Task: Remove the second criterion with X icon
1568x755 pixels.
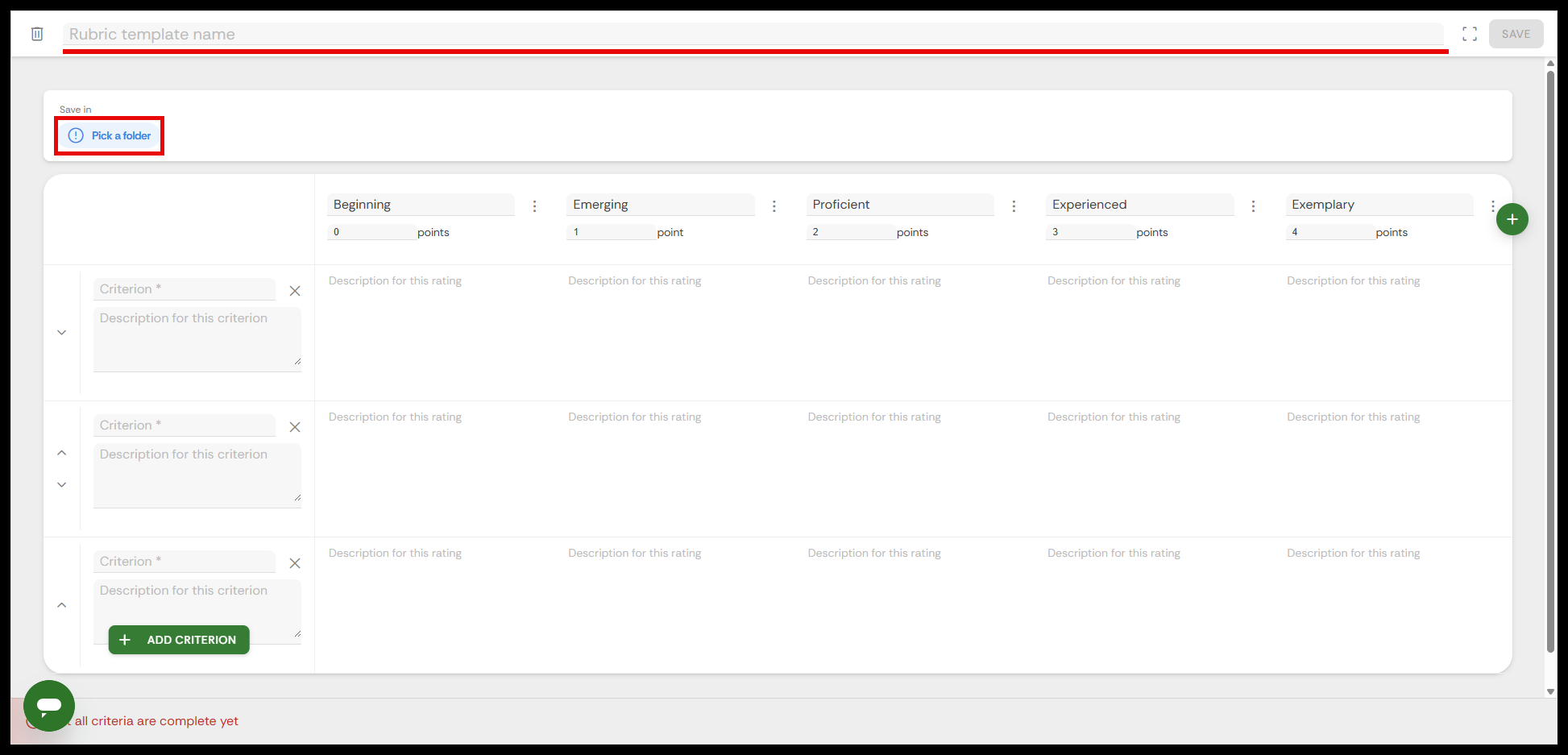Action: point(295,427)
